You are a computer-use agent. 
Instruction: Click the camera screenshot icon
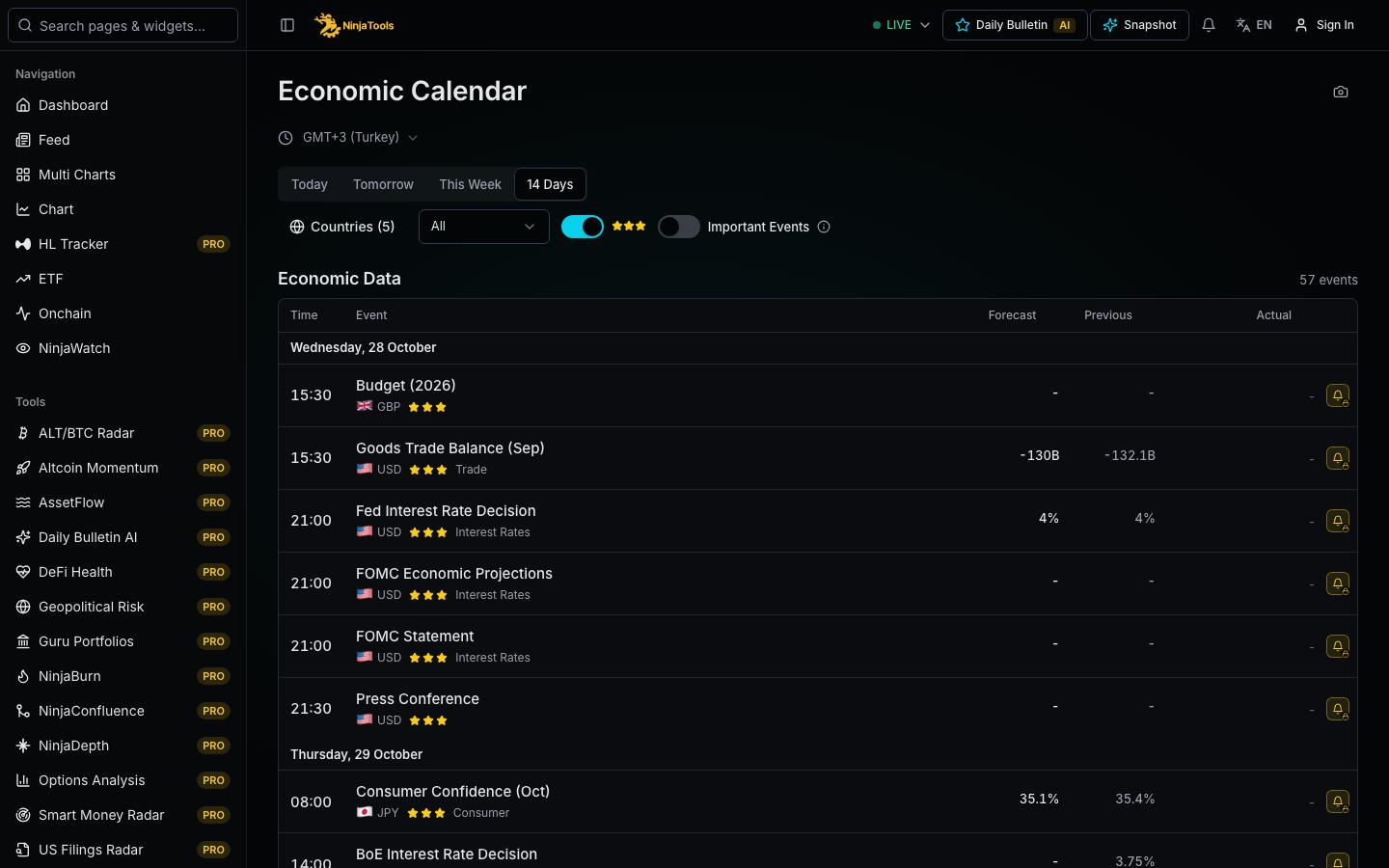[x=1341, y=92]
